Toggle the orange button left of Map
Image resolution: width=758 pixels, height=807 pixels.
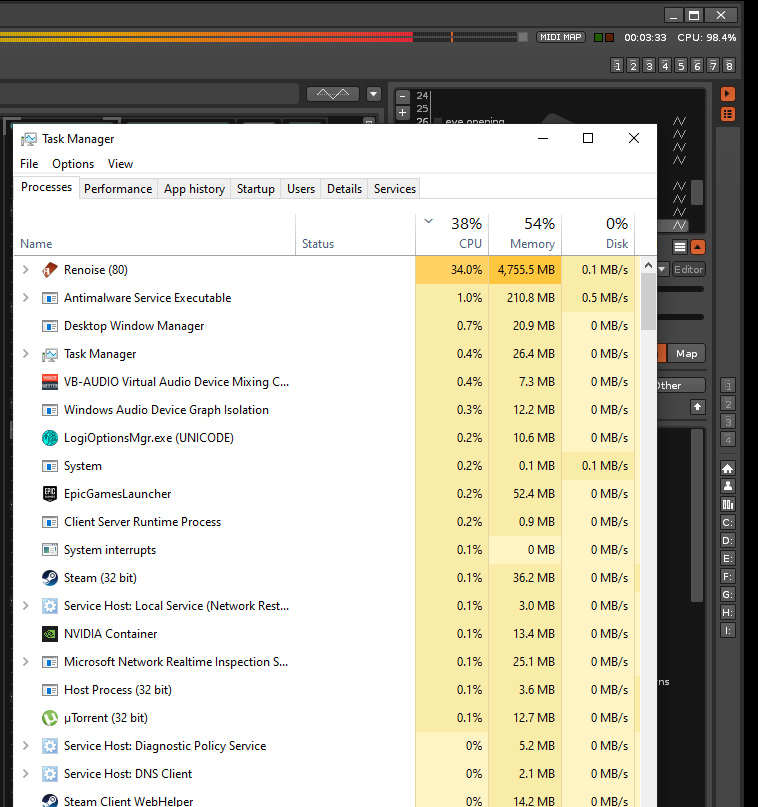pyautogui.click(x=662, y=354)
